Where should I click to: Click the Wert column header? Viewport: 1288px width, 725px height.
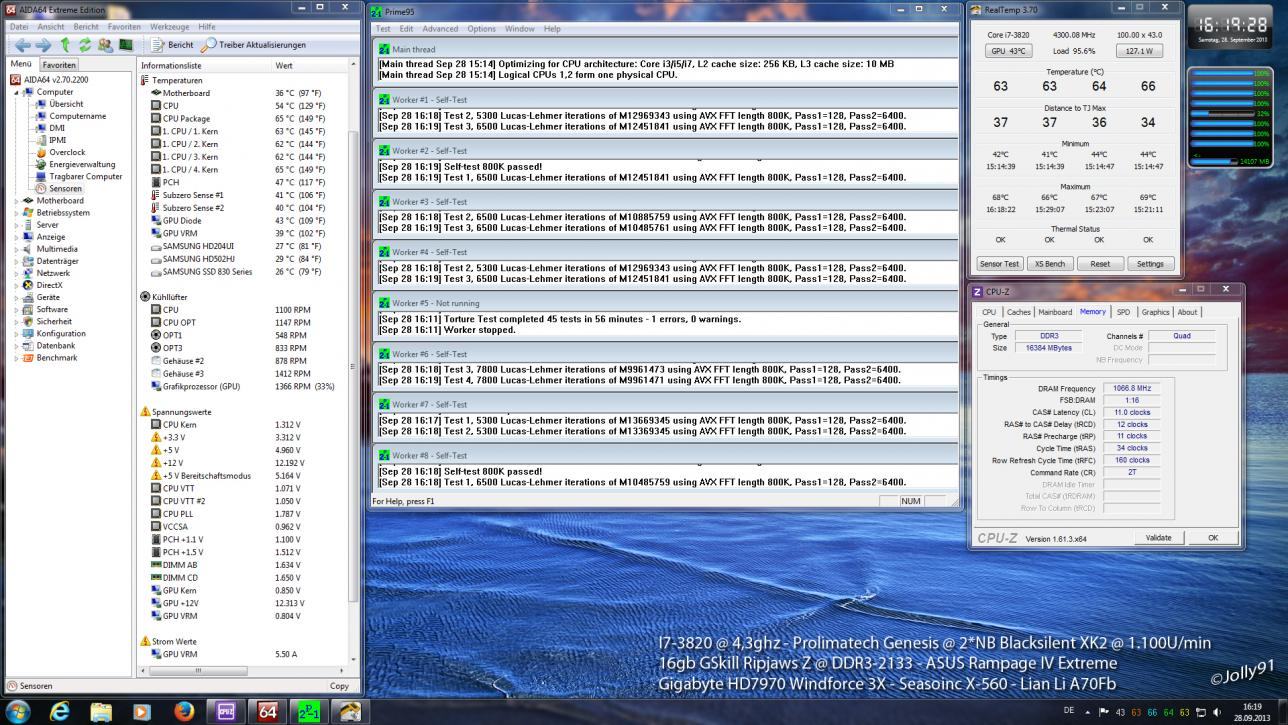[x=310, y=65]
